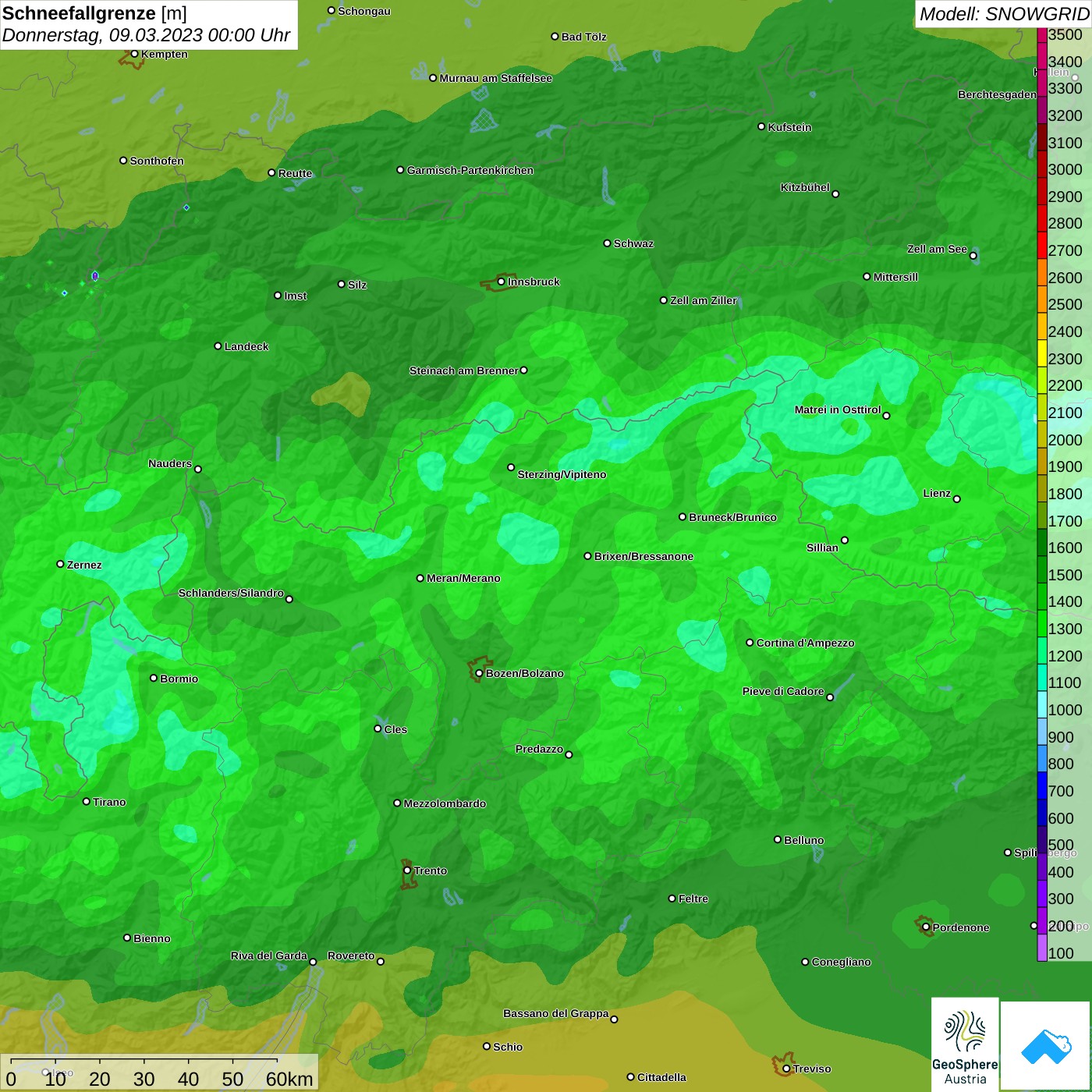The height and width of the screenshot is (1092, 1092).
Task: Select the Innsbruck city marker dot
Action: tap(501, 282)
